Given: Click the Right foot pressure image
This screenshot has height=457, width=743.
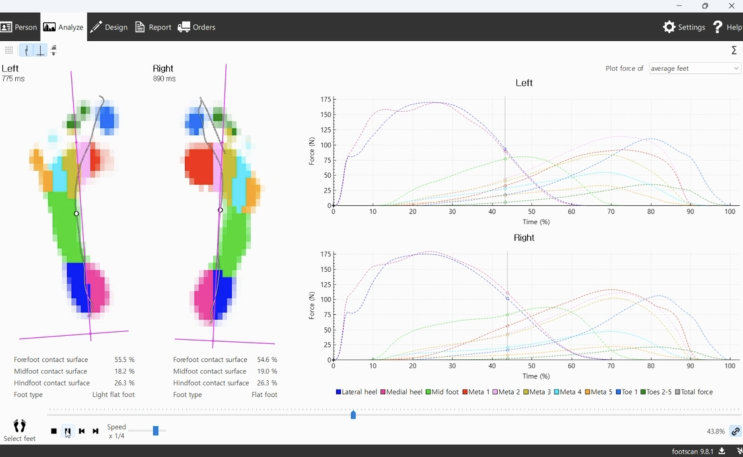Looking at the screenshot, I should [x=222, y=209].
